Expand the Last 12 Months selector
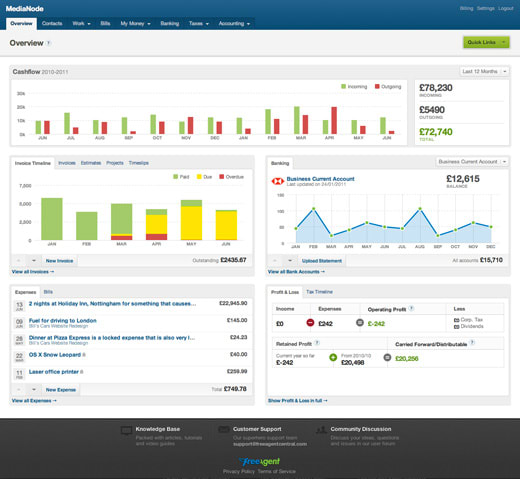 click(x=484, y=71)
